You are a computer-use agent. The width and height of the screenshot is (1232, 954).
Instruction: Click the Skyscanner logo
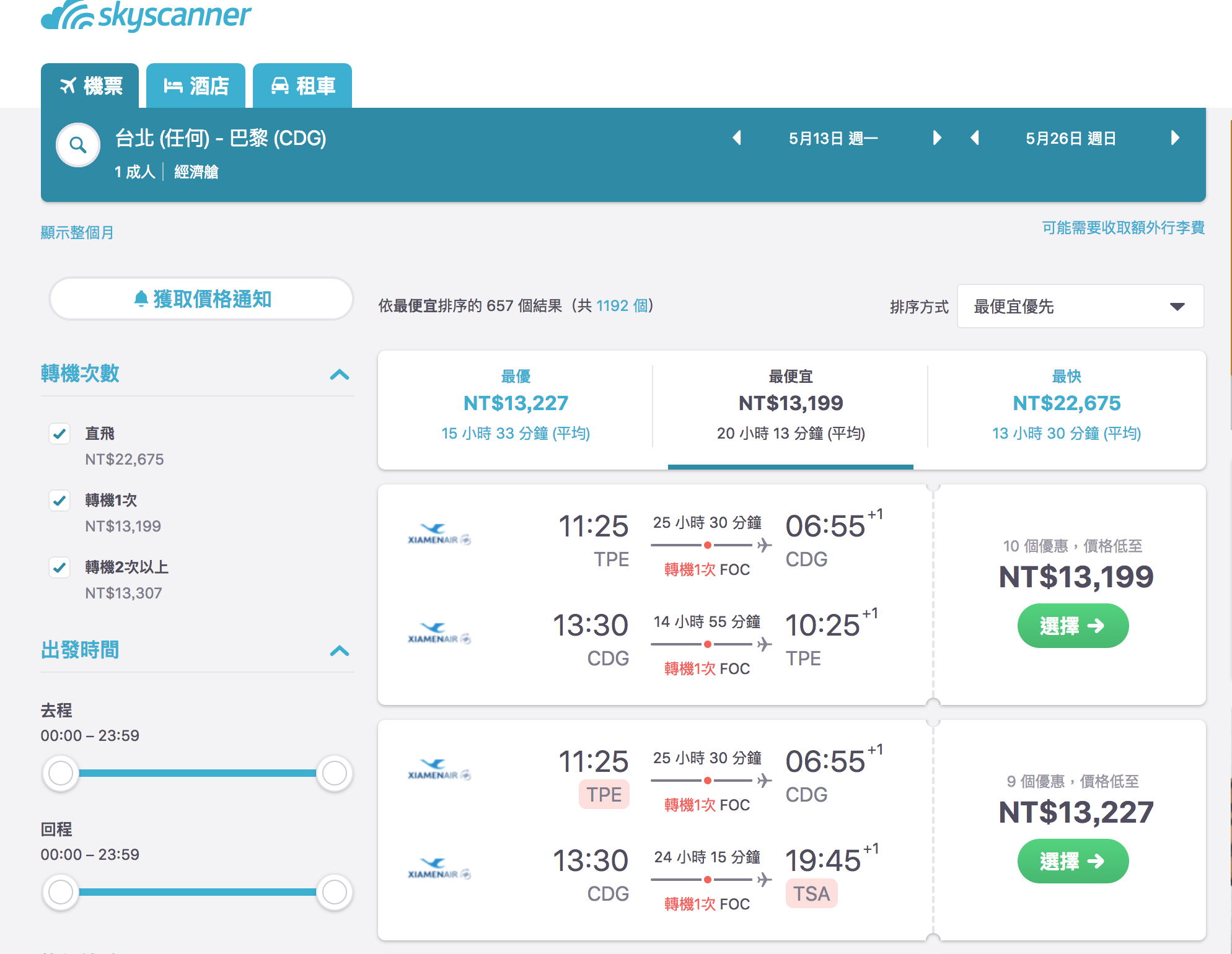point(146,15)
